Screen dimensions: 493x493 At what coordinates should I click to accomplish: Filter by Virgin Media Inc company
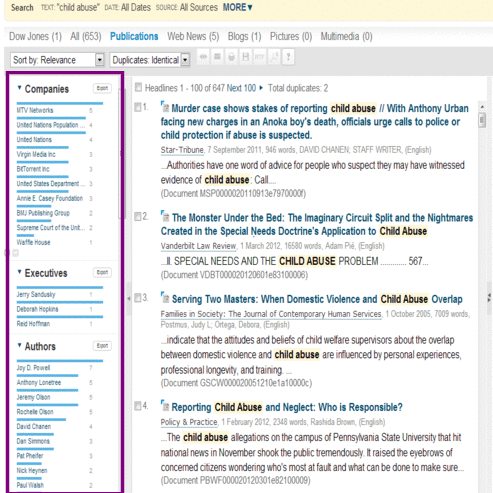click(x=36, y=154)
